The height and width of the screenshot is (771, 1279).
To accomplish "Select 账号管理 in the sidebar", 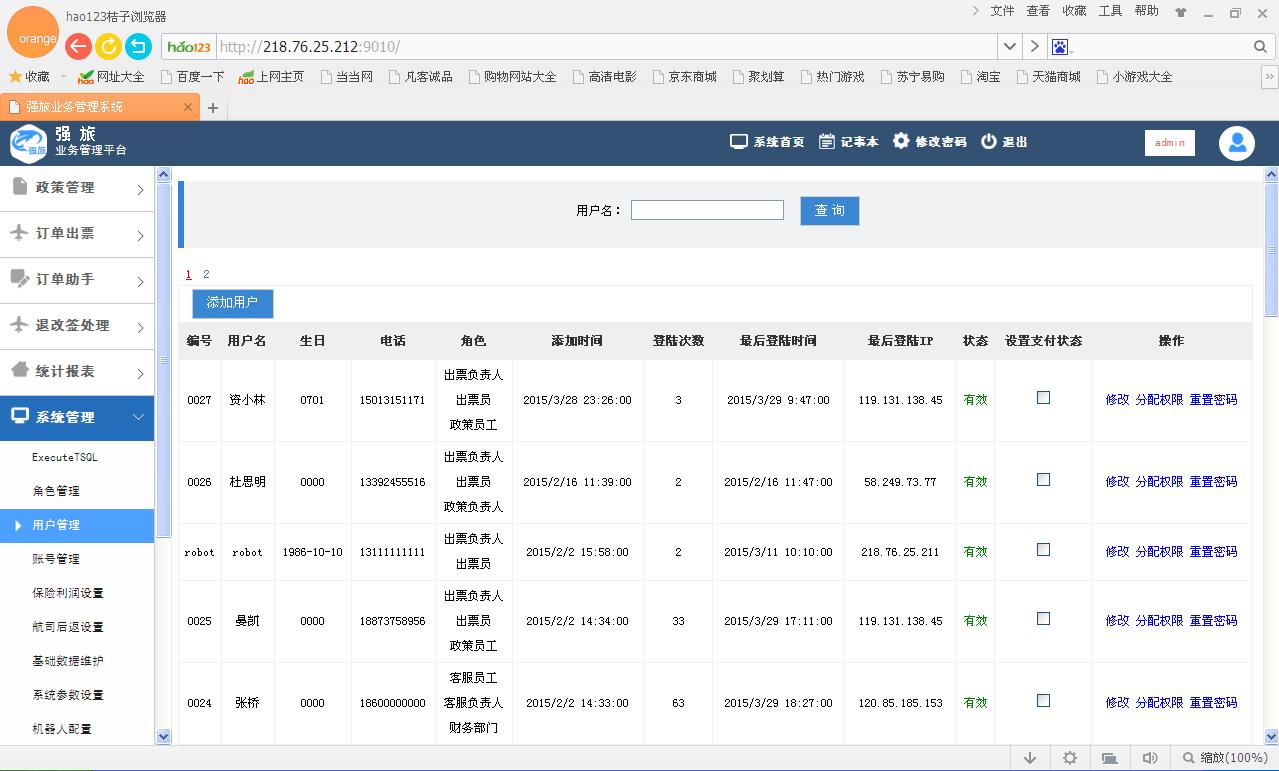I will (56, 559).
